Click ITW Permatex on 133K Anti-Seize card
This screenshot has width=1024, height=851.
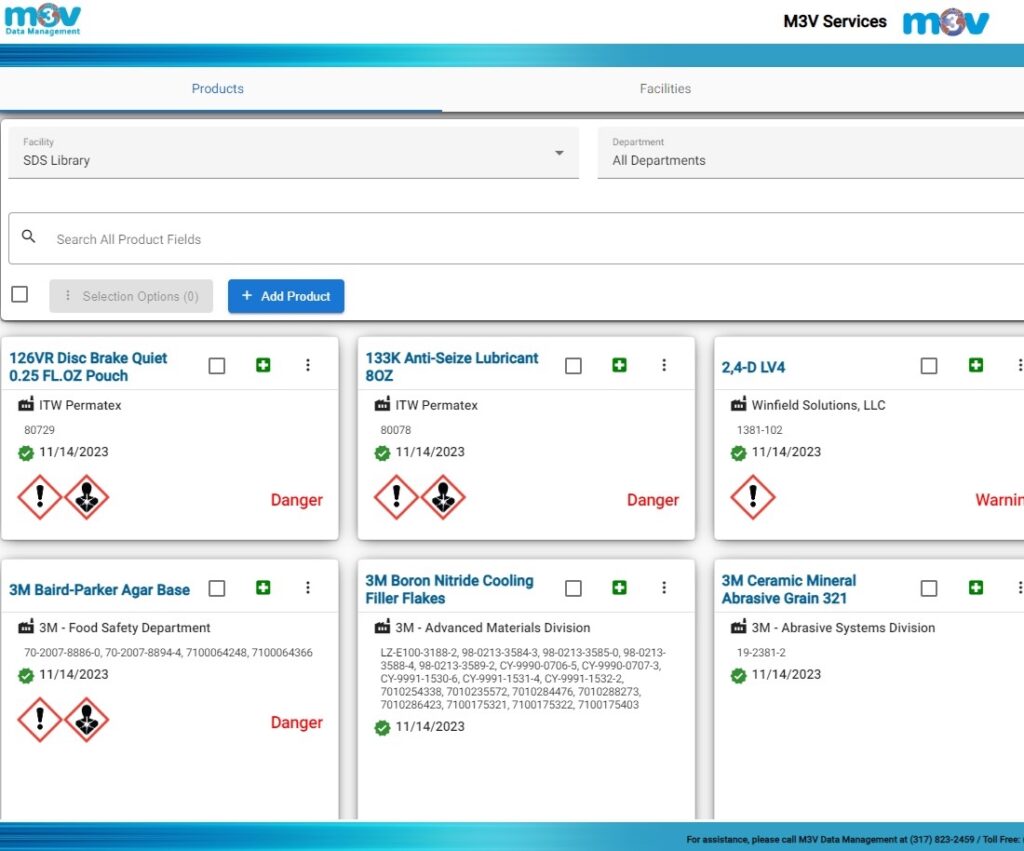(x=436, y=405)
